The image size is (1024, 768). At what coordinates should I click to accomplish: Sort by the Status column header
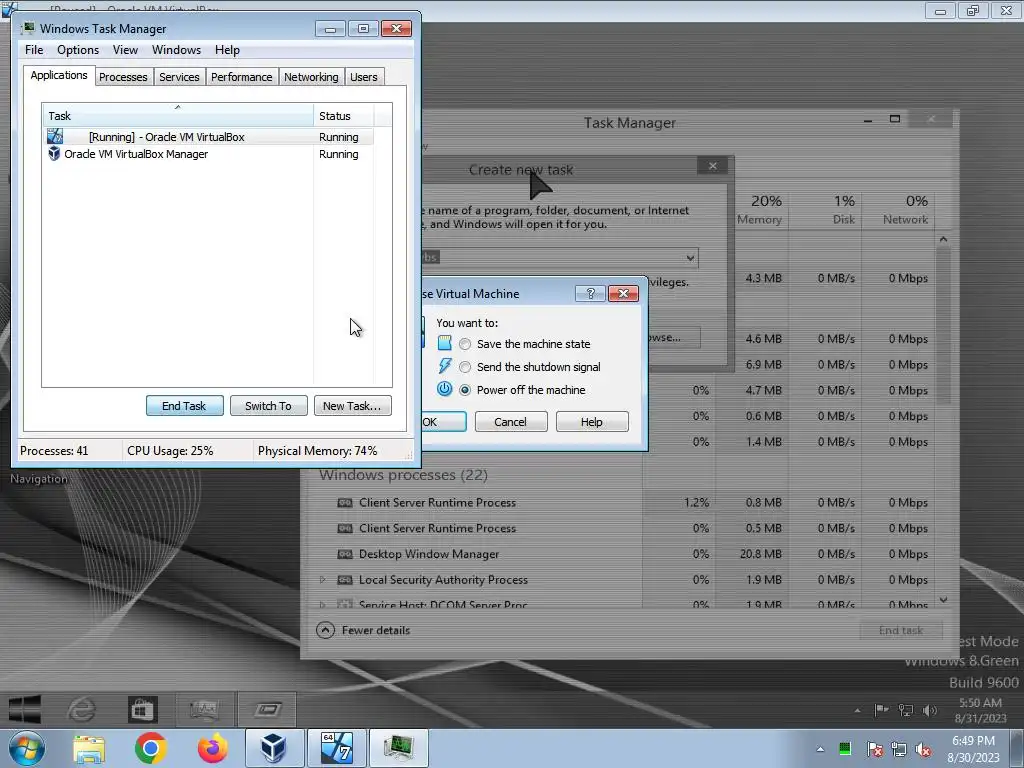tap(344, 116)
